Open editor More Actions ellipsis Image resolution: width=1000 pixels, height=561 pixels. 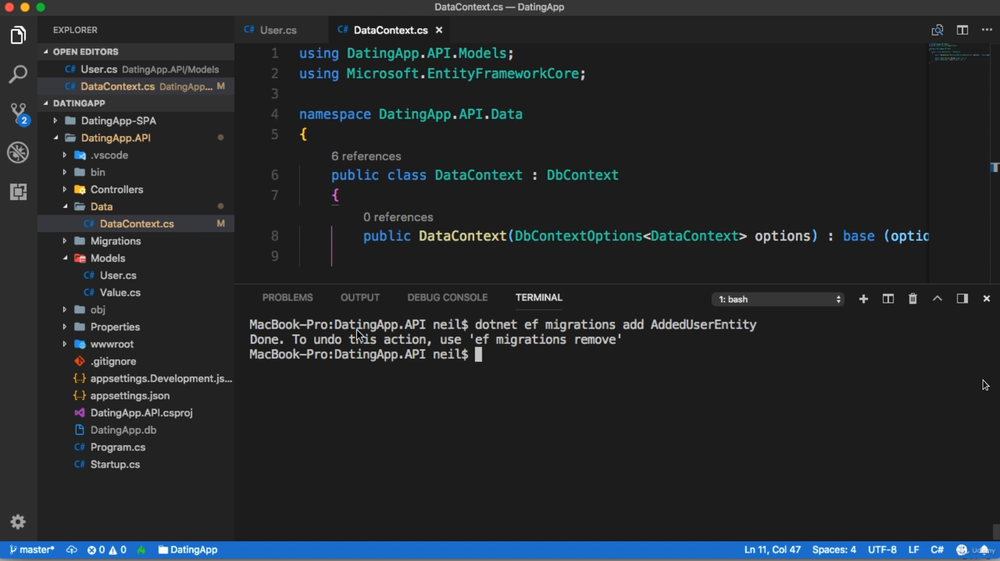tap(987, 30)
